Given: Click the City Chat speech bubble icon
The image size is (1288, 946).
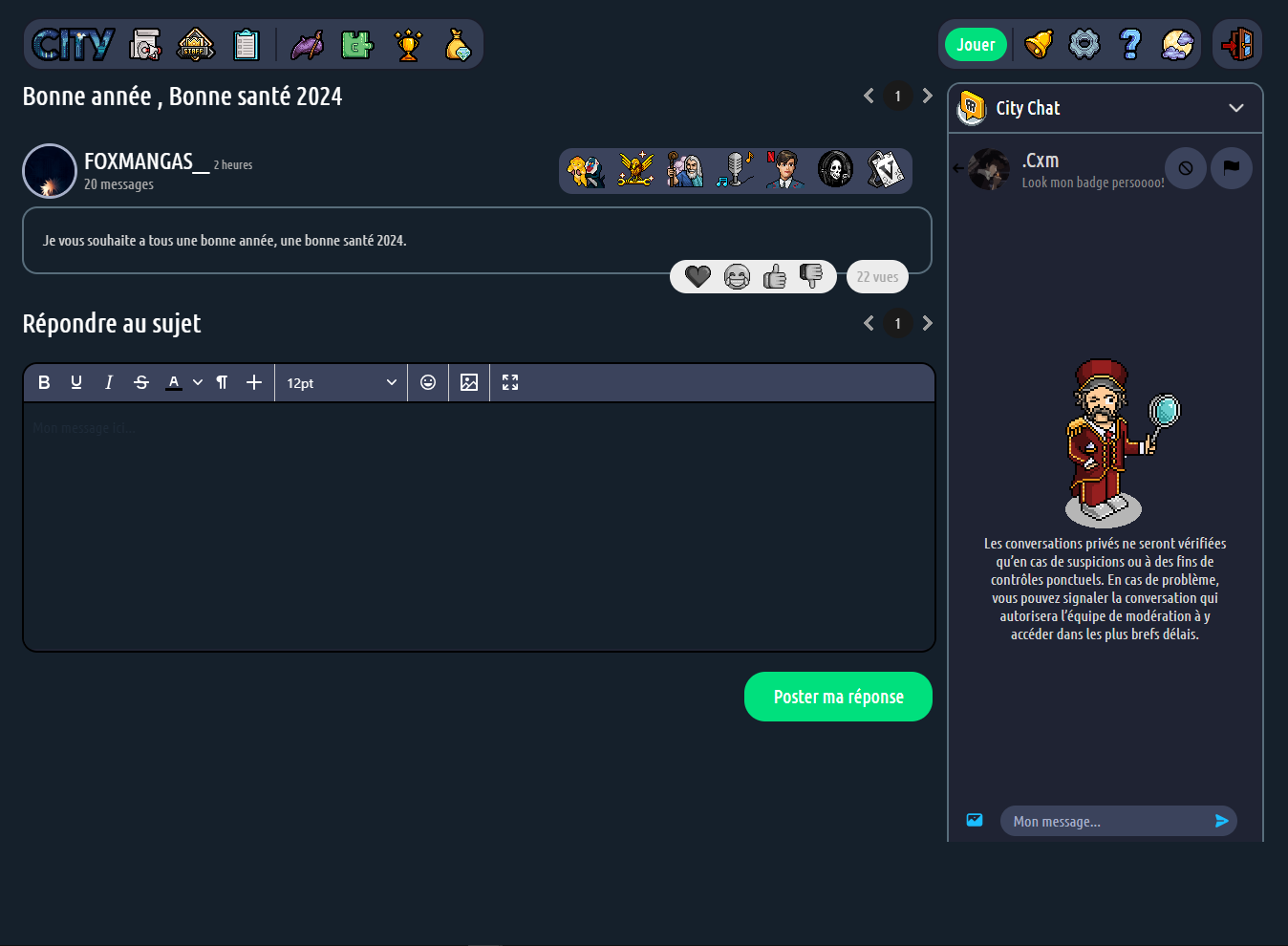Looking at the screenshot, I should (x=972, y=108).
